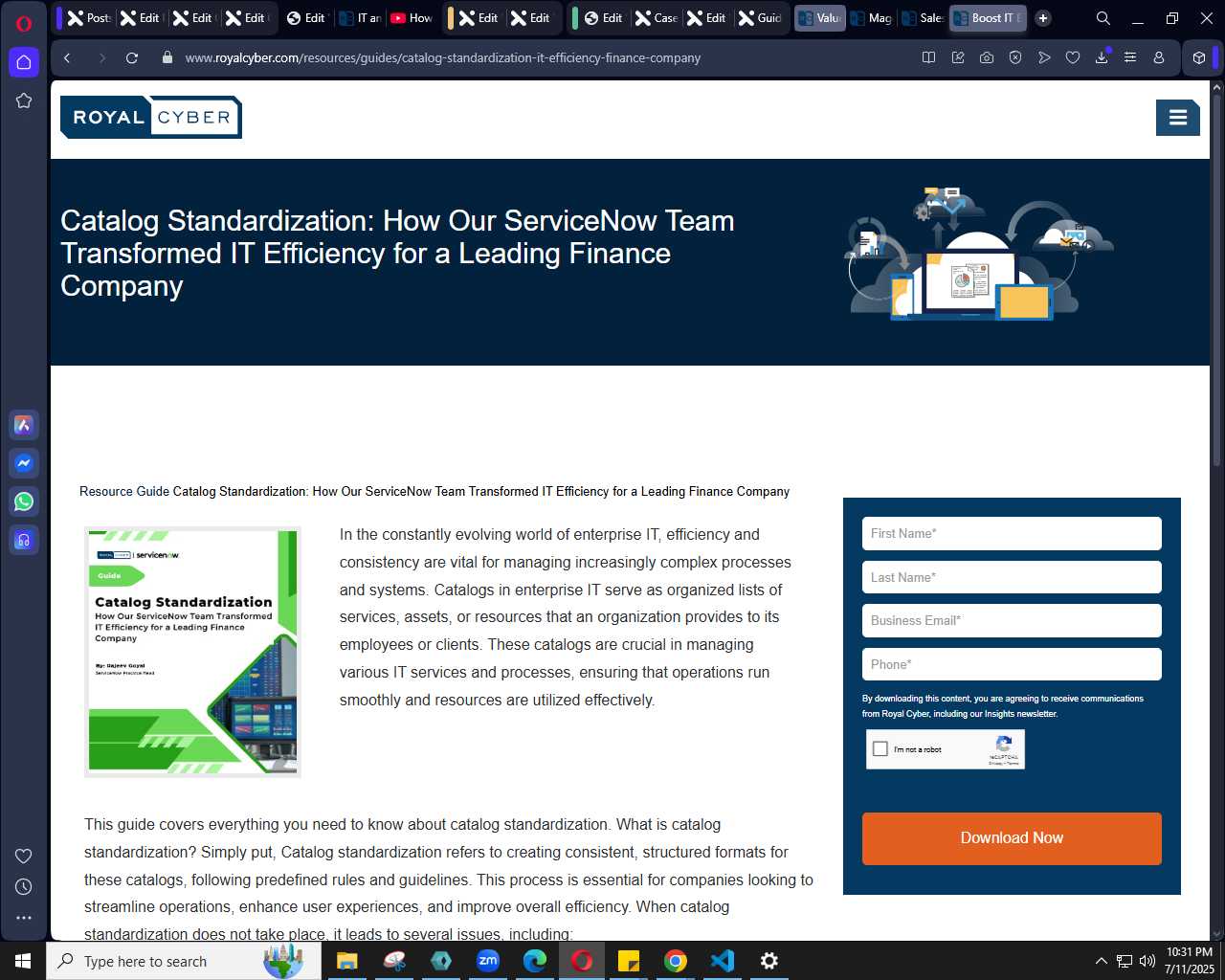Open Zoom from the taskbar
Image resolution: width=1225 pixels, height=980 pixels.
pos(488,961)
